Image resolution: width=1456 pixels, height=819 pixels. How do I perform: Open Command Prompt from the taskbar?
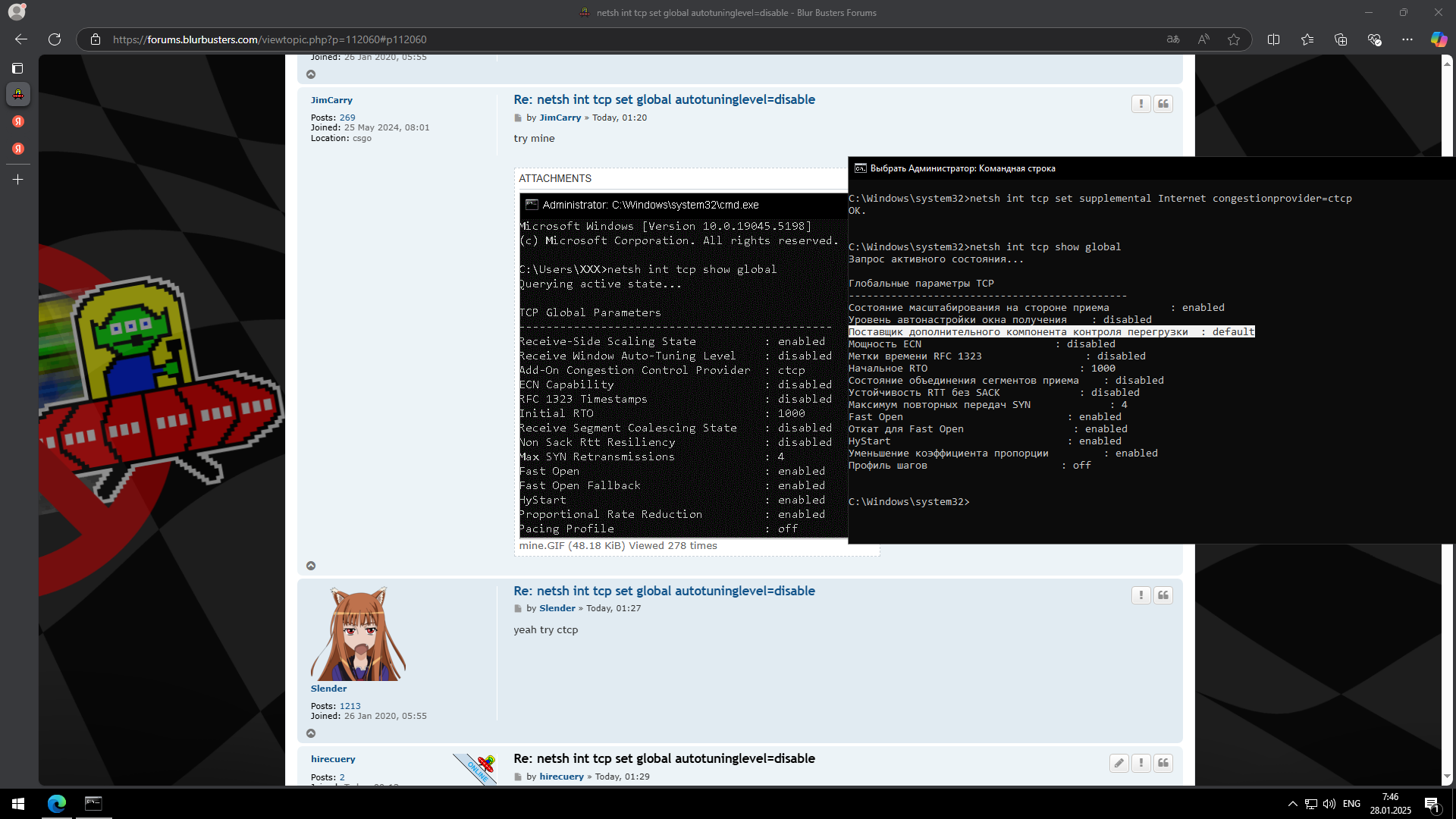pyautogui.click(x=93, y=803)
